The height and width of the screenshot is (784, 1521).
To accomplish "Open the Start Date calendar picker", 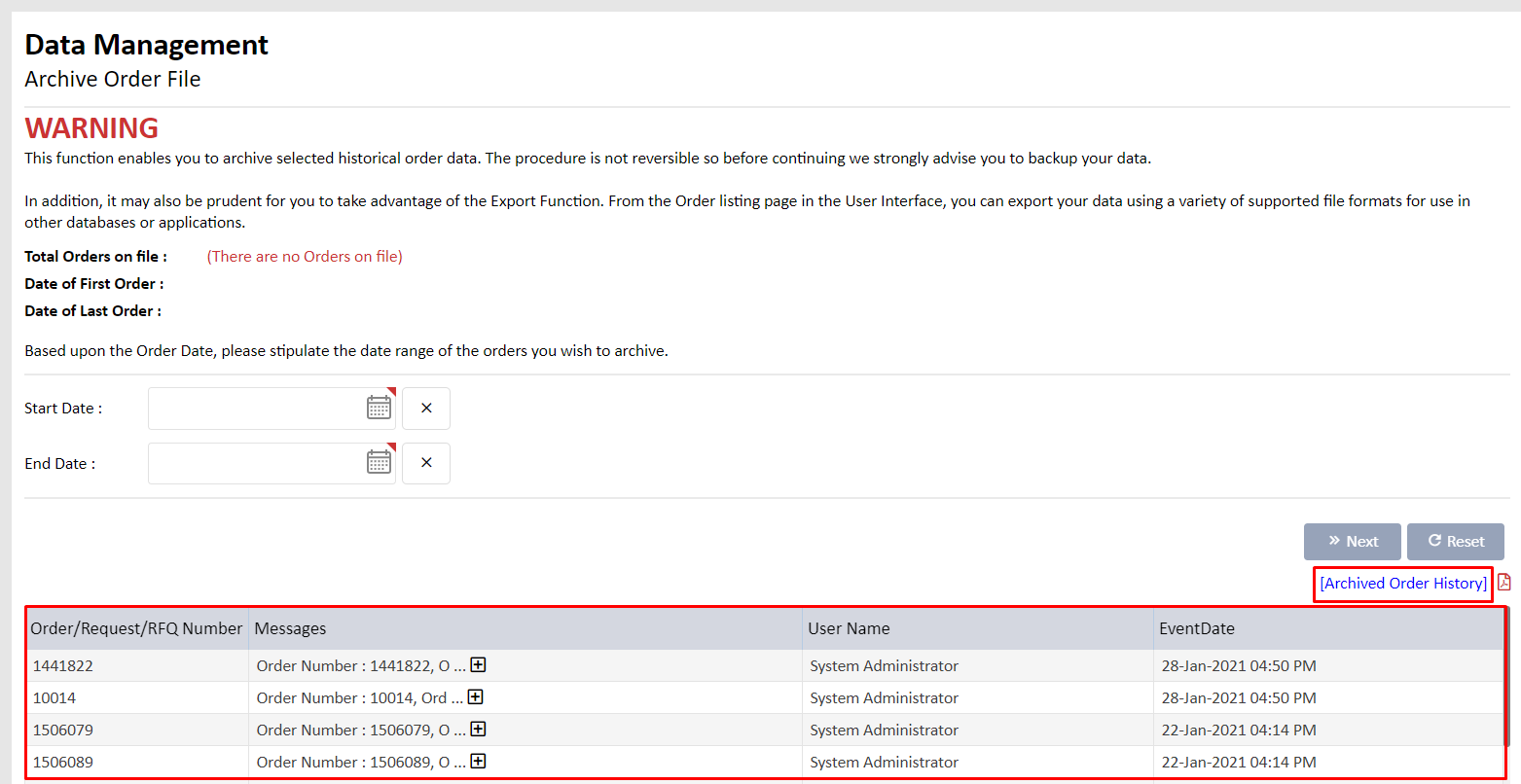I will coord(379,408).
